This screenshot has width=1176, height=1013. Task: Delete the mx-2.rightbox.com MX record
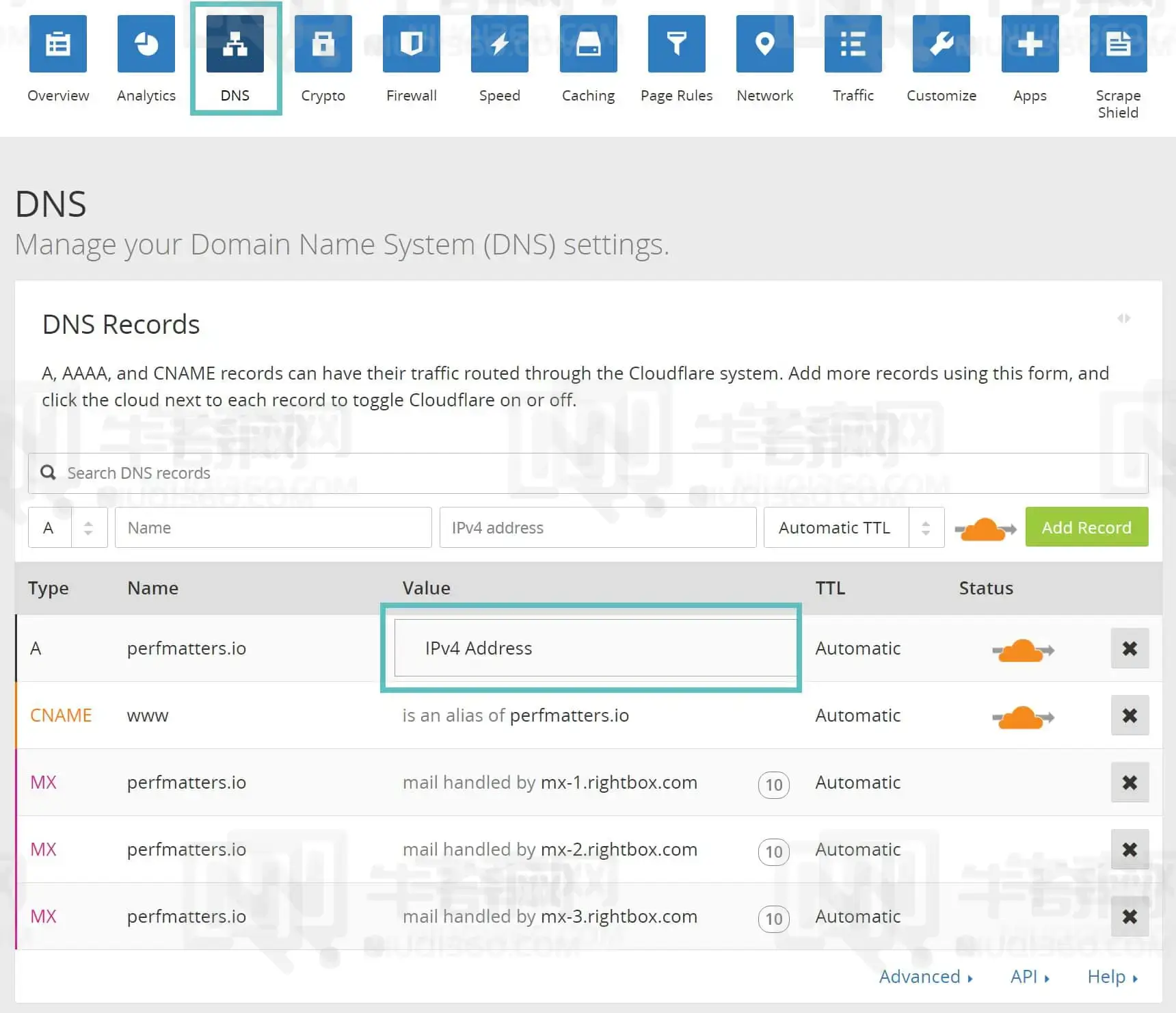point(1130,850)
